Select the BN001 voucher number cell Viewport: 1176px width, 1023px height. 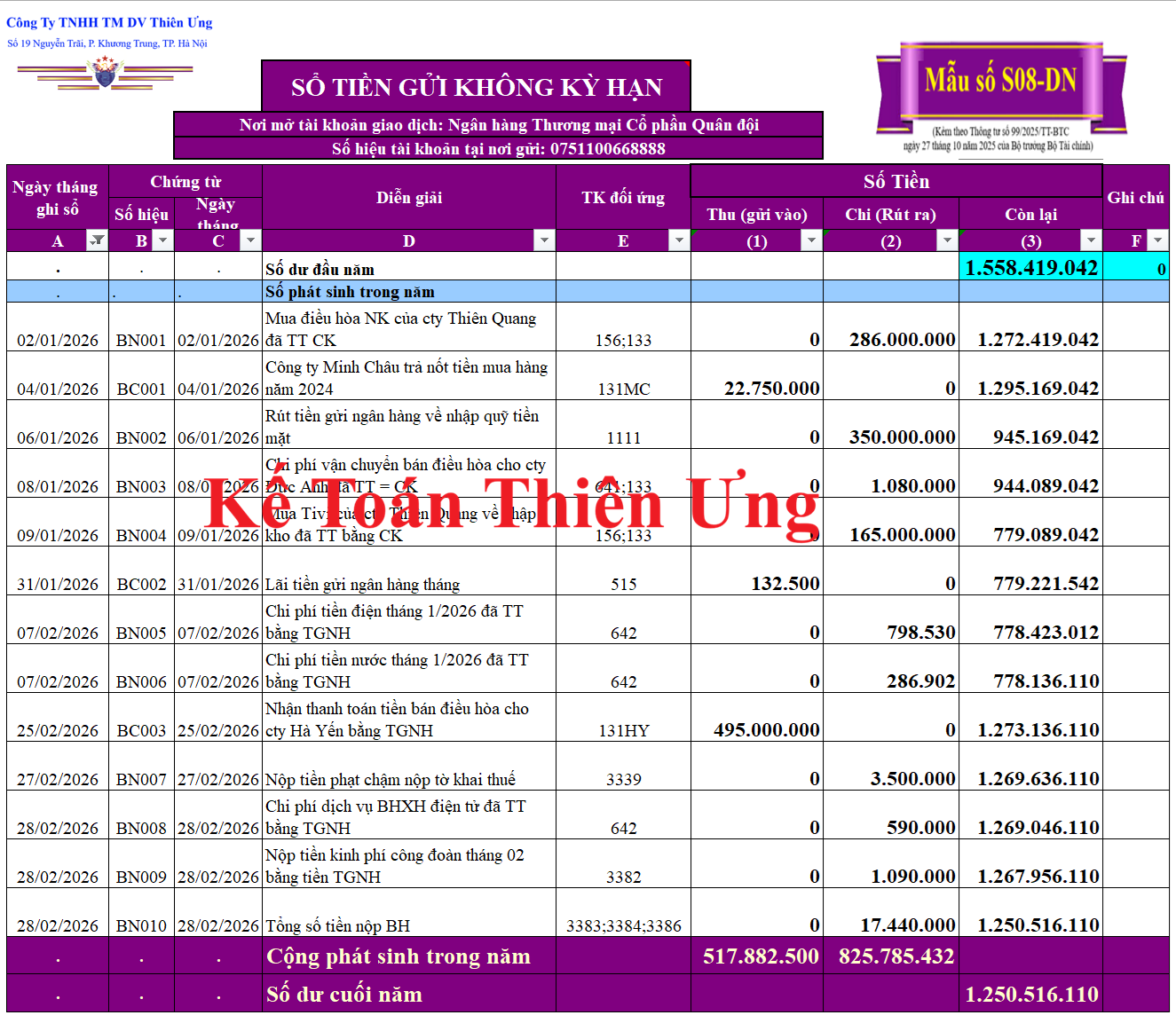point(141,340)
